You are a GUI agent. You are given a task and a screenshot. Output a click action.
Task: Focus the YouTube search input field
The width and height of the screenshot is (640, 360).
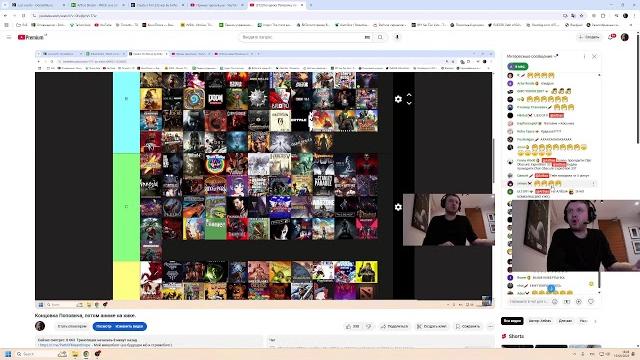pyautogui.click(x=301, y=37)
